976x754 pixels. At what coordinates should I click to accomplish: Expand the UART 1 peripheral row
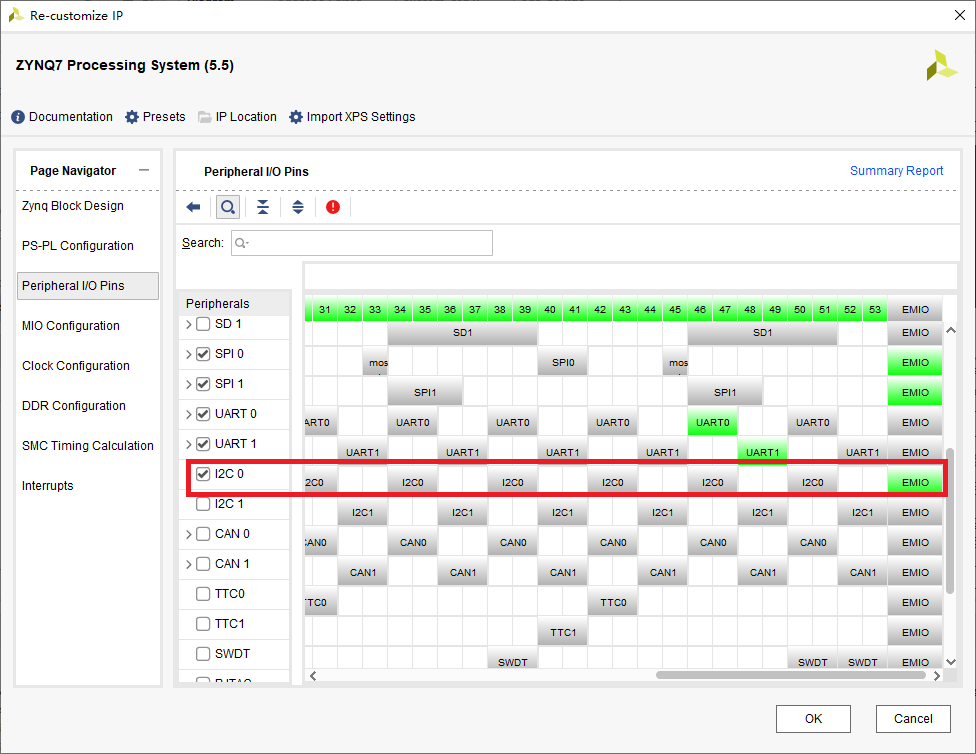189,444
